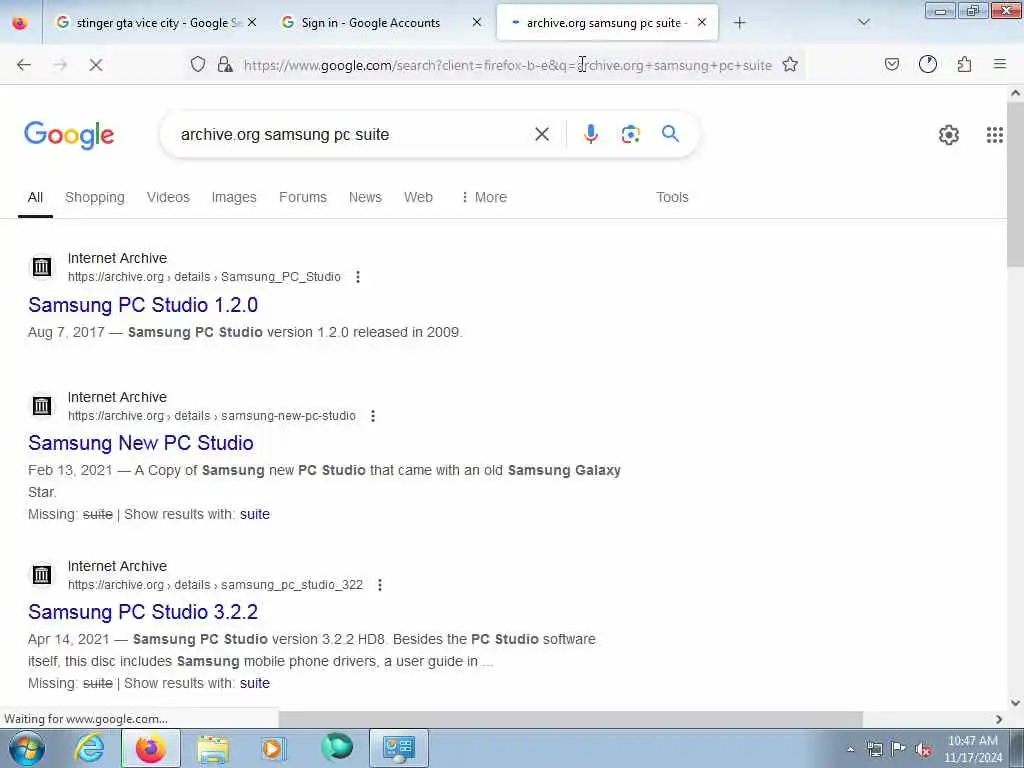Viewport: 1024px width, 768px height.
Task: Open options for samsung-new-pc-studio result
Action: coord(373,416)
